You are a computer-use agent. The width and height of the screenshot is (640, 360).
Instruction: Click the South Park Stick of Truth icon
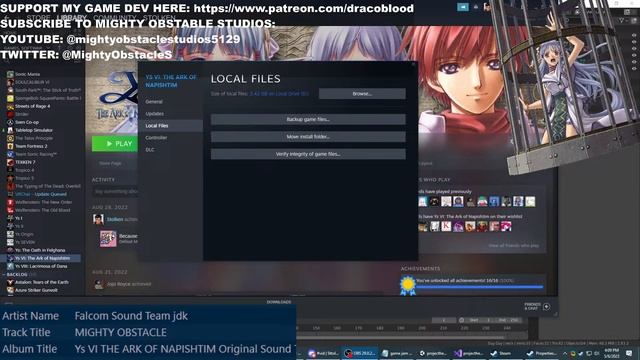10,90
